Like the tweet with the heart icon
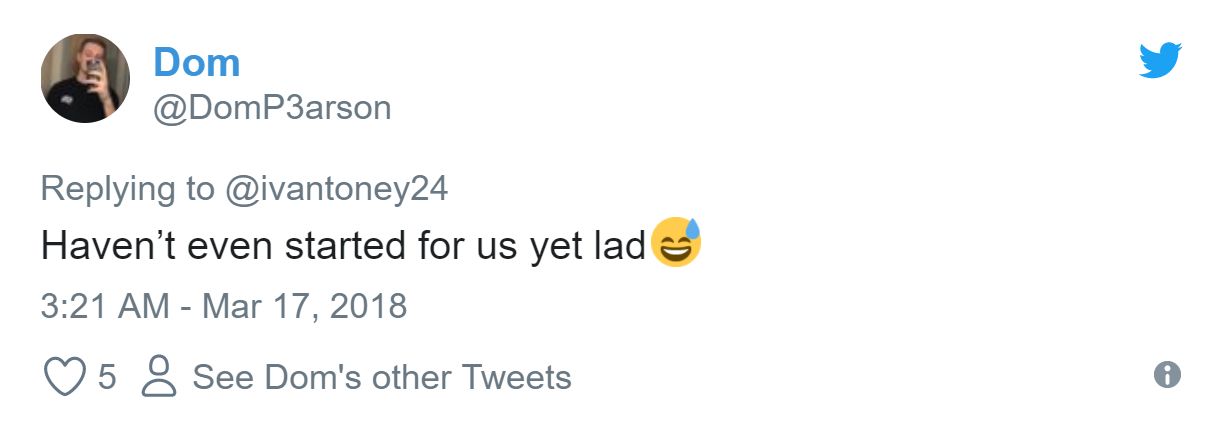This screenshot has height=421, width=1230. point(64,377)
